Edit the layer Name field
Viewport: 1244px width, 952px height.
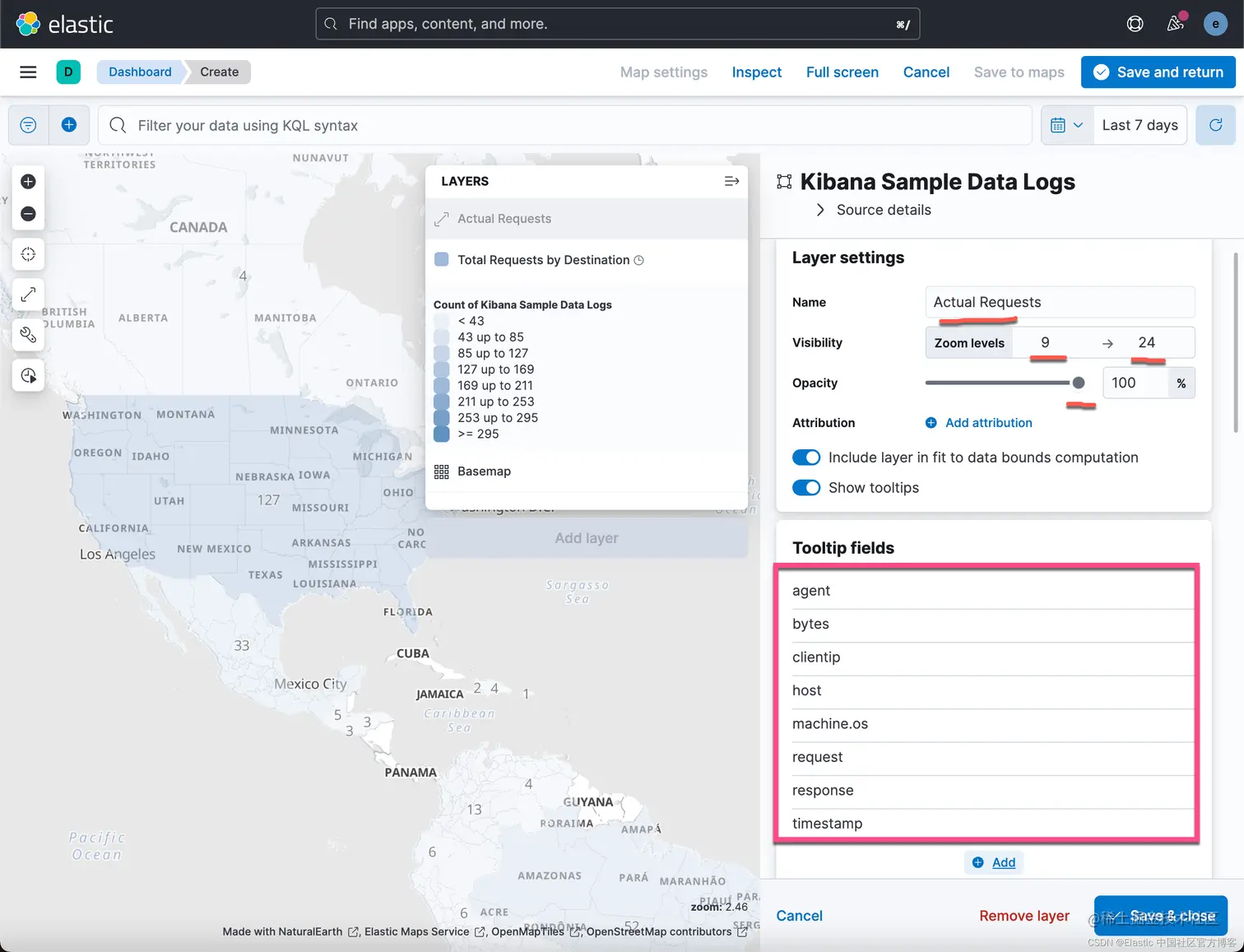(x=1060, y=302)
